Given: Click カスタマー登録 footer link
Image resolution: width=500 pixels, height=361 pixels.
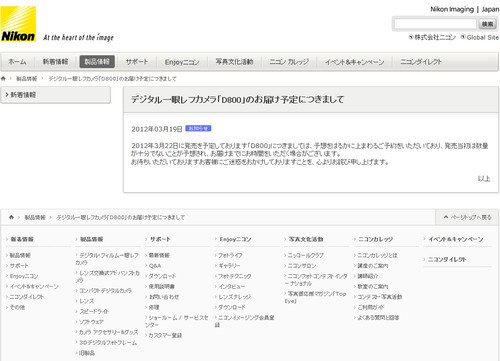Looking at the screenshot, I should coord(165,335).
